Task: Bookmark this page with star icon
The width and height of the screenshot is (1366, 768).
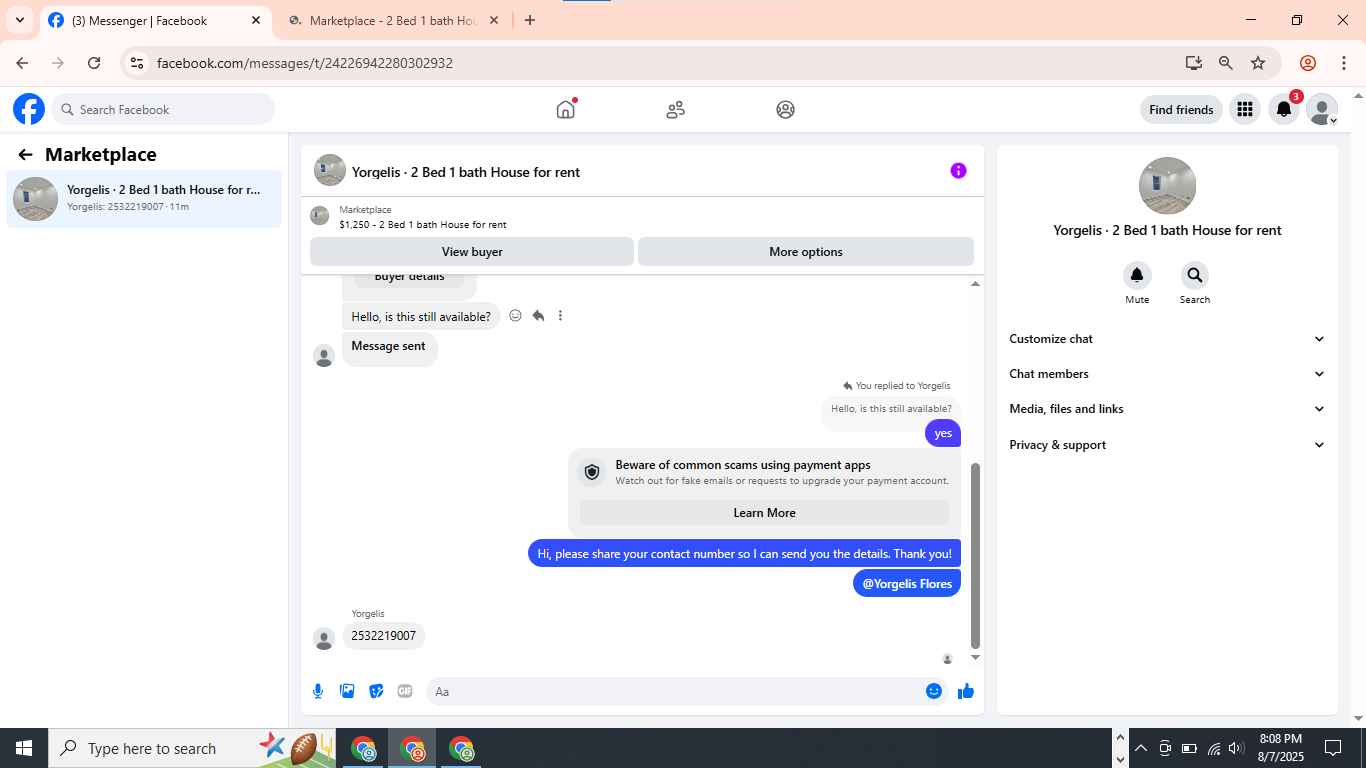Action: 1258,63
